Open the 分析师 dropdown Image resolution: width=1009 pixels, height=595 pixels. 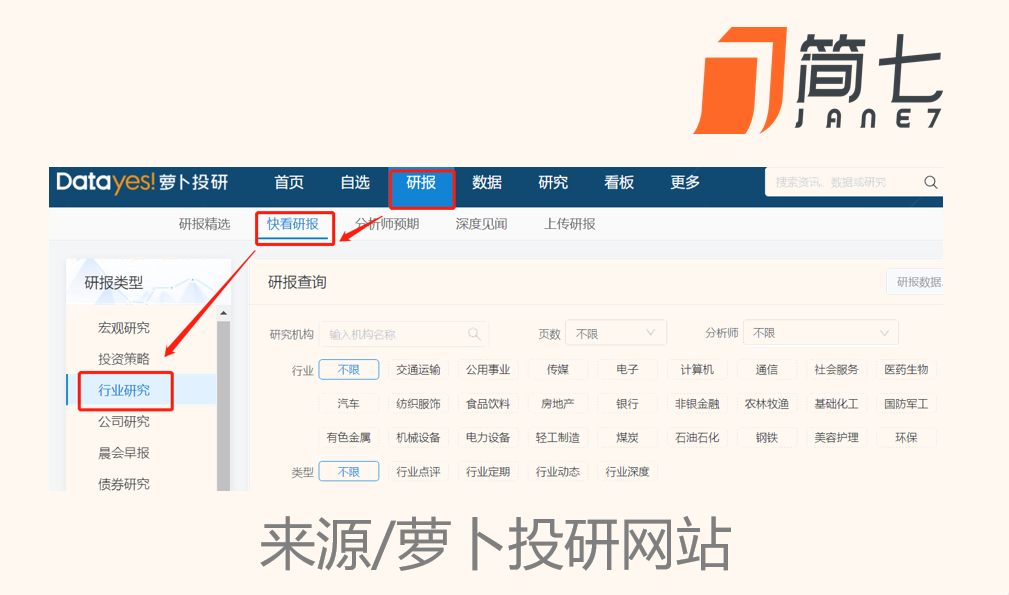(820, 333)
